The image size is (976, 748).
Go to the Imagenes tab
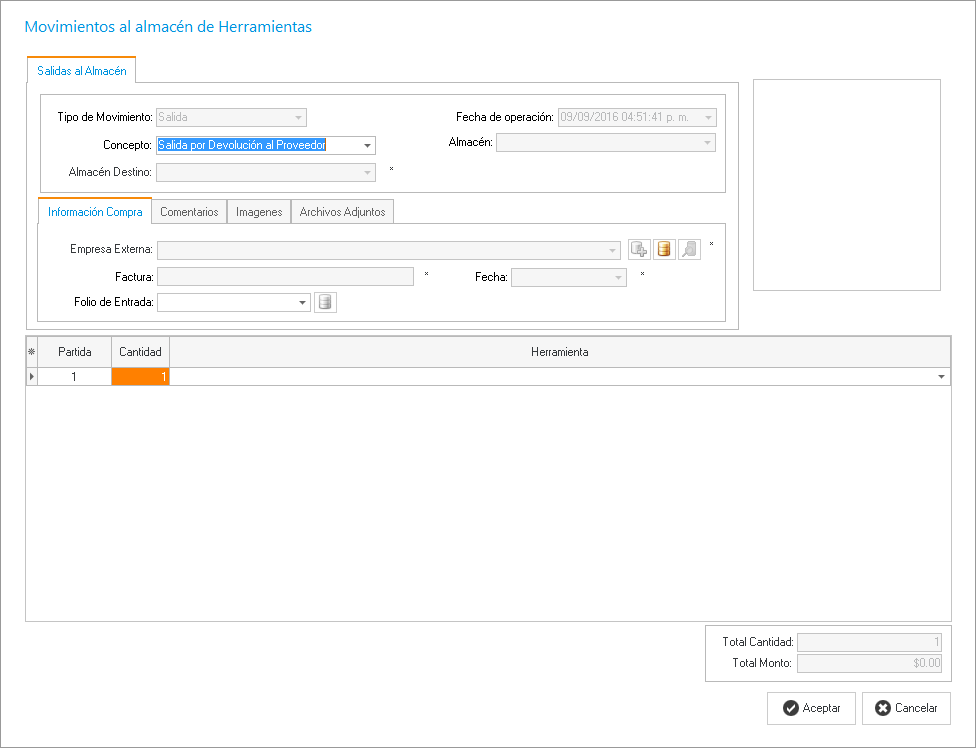coord(259,212)
